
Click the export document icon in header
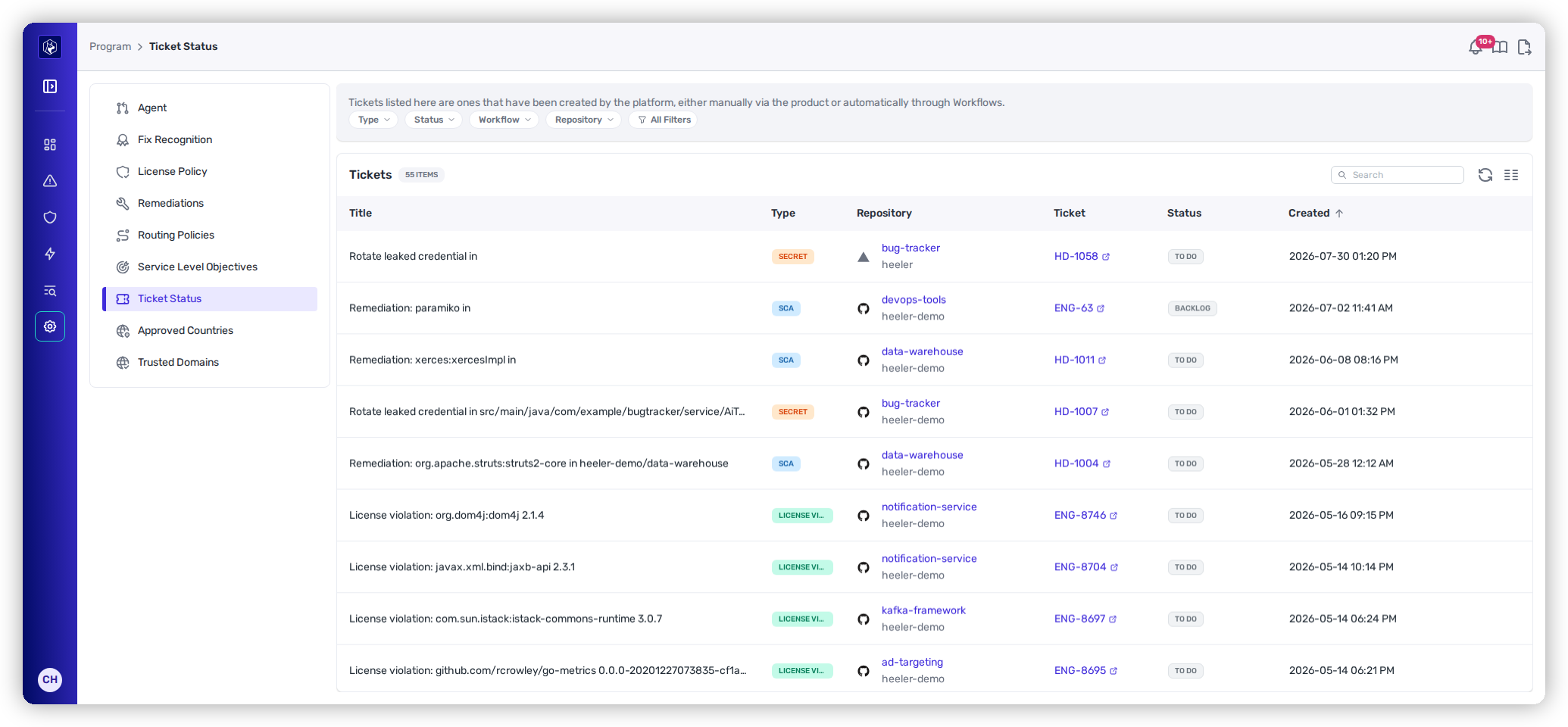point(1525,47)
